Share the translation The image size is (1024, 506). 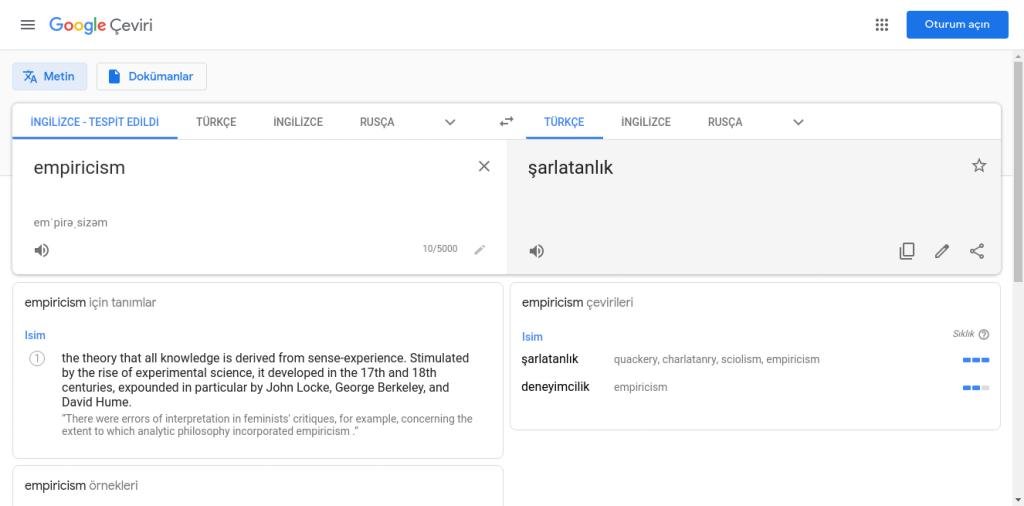977,251
